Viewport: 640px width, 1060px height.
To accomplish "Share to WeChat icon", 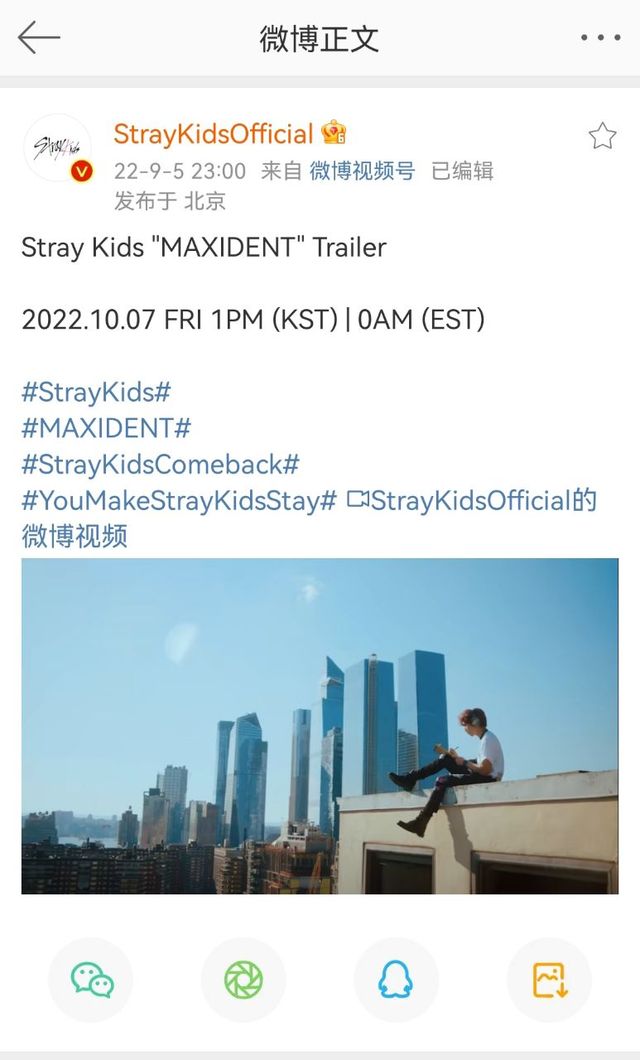I will 91,980.
